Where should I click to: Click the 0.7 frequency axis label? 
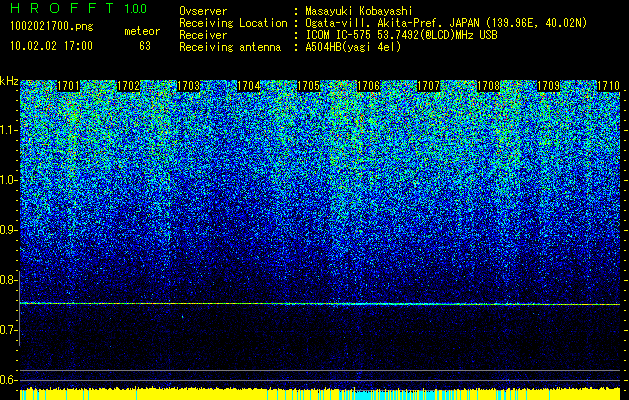point(9,330)
